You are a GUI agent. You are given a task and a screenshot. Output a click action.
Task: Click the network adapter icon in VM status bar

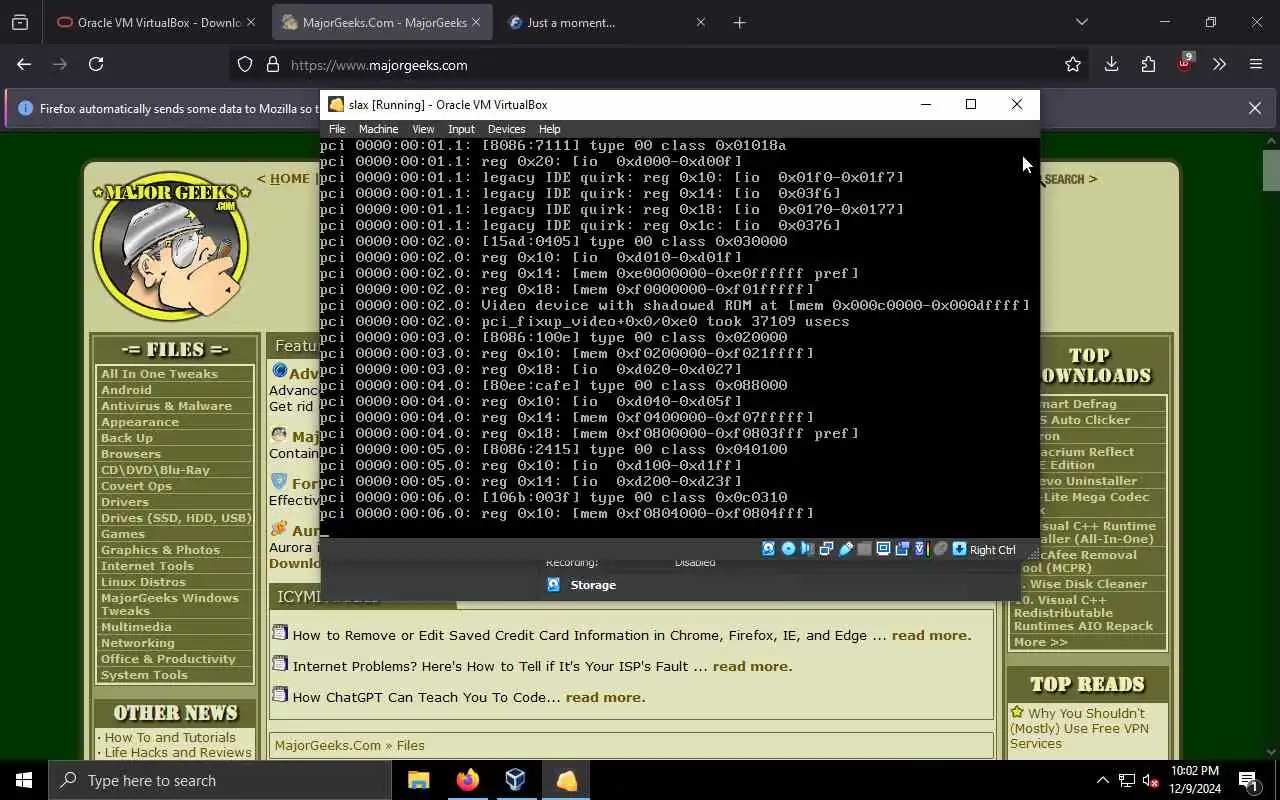(x=826, y=549)
